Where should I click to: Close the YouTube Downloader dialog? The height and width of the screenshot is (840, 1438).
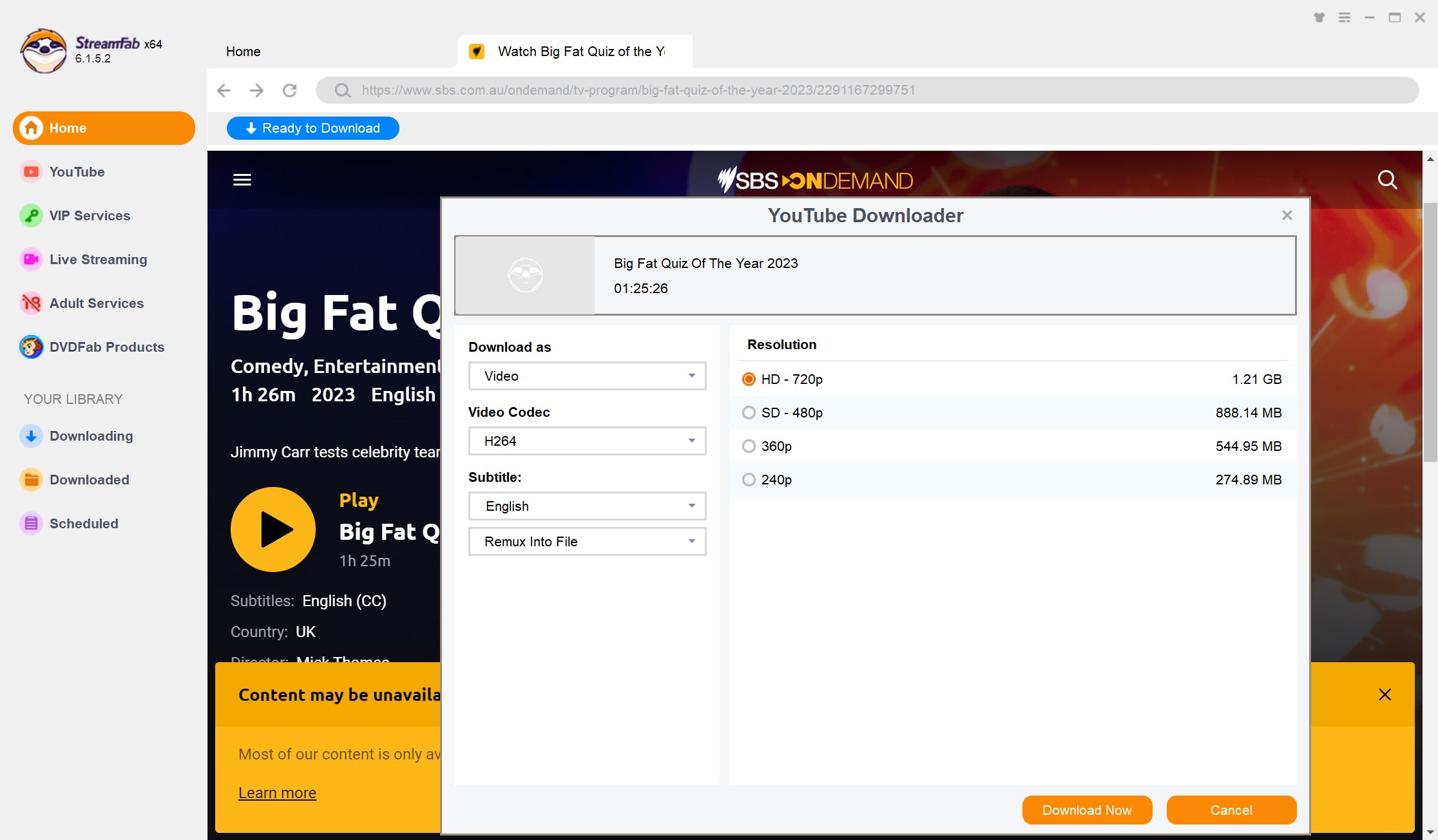1287,215
